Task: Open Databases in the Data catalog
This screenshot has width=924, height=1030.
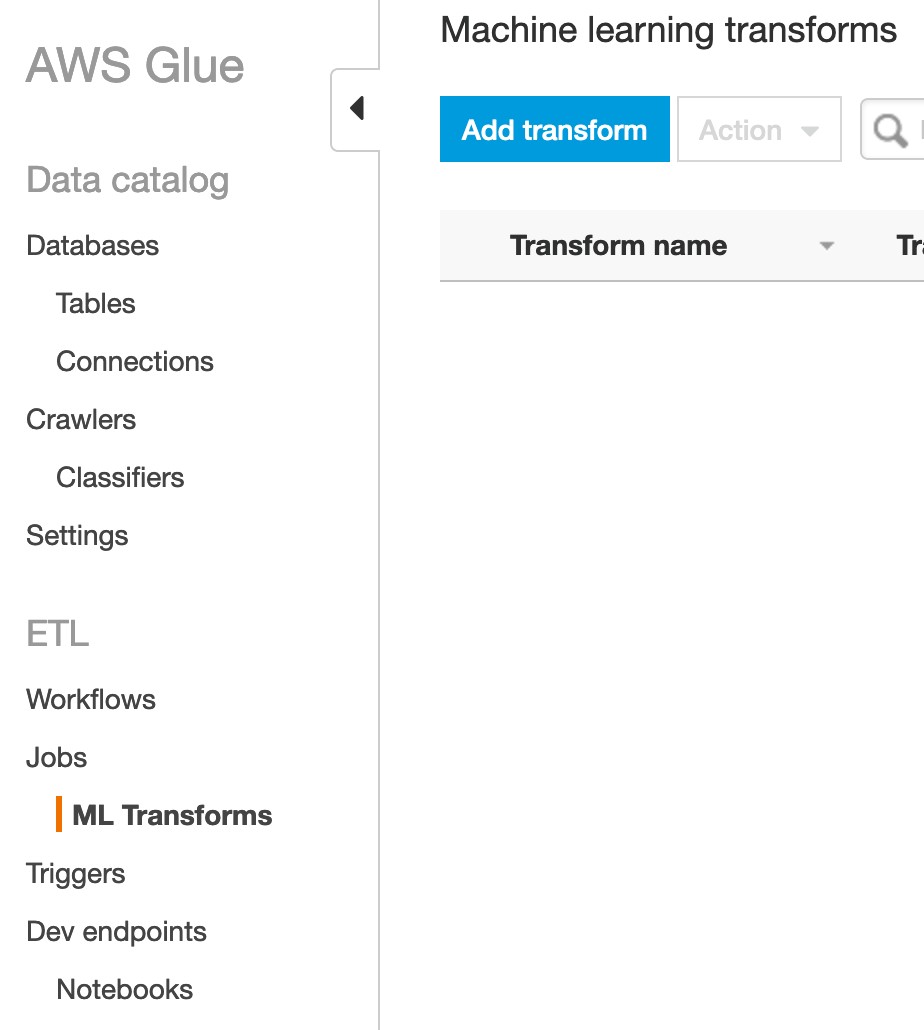Action: coord(93,246)
